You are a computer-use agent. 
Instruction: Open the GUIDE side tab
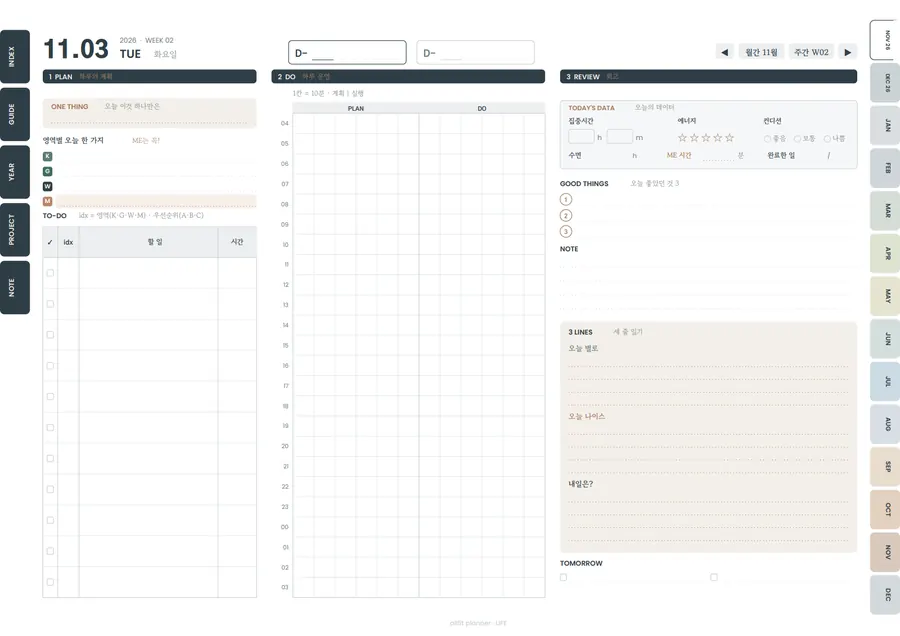click(x=14, y=114)
